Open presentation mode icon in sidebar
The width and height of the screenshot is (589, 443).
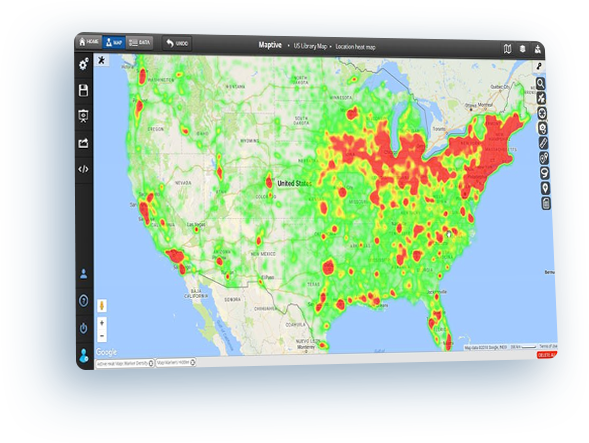point(83,116)
